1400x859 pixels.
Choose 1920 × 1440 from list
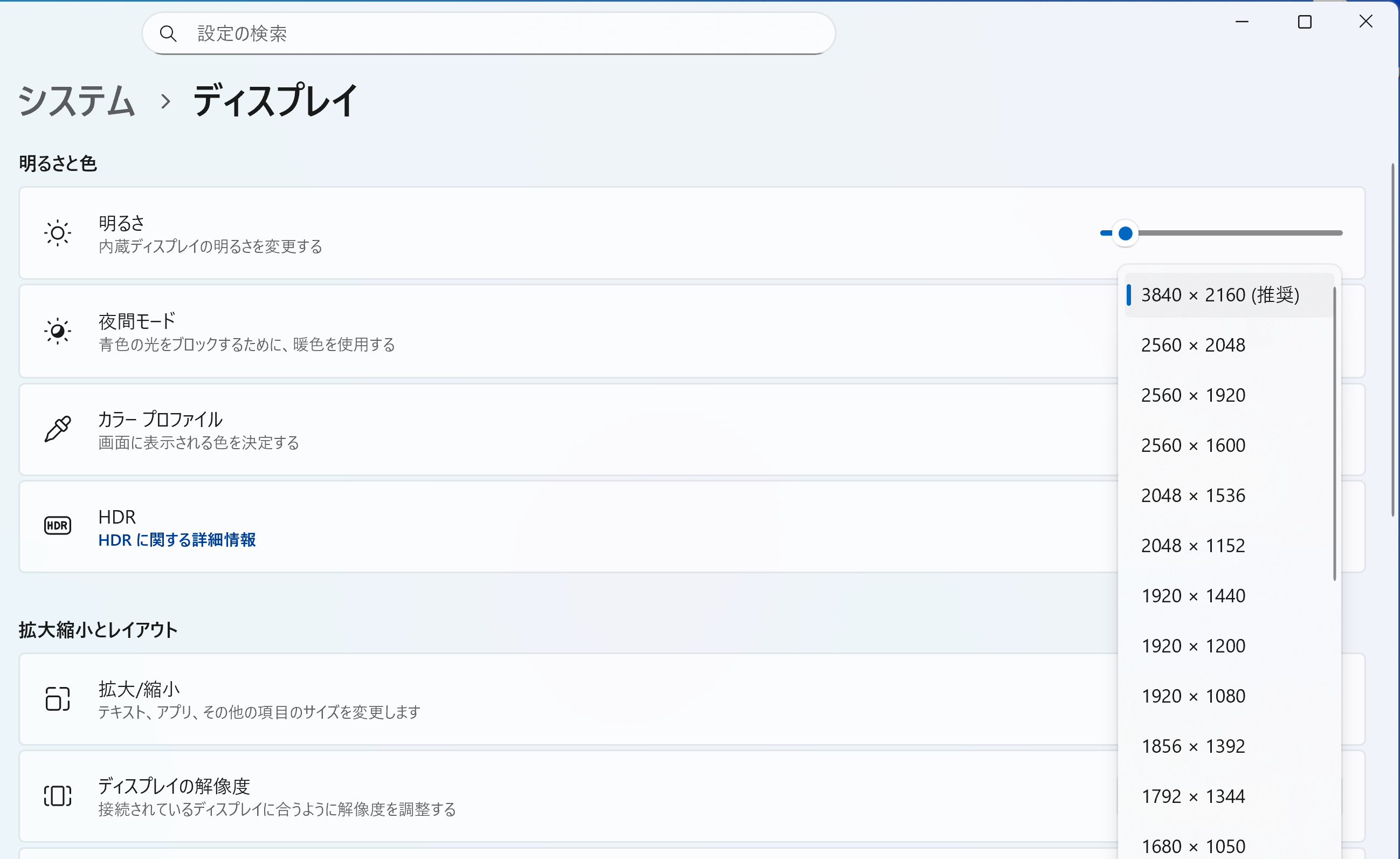tap(1229, 596)
